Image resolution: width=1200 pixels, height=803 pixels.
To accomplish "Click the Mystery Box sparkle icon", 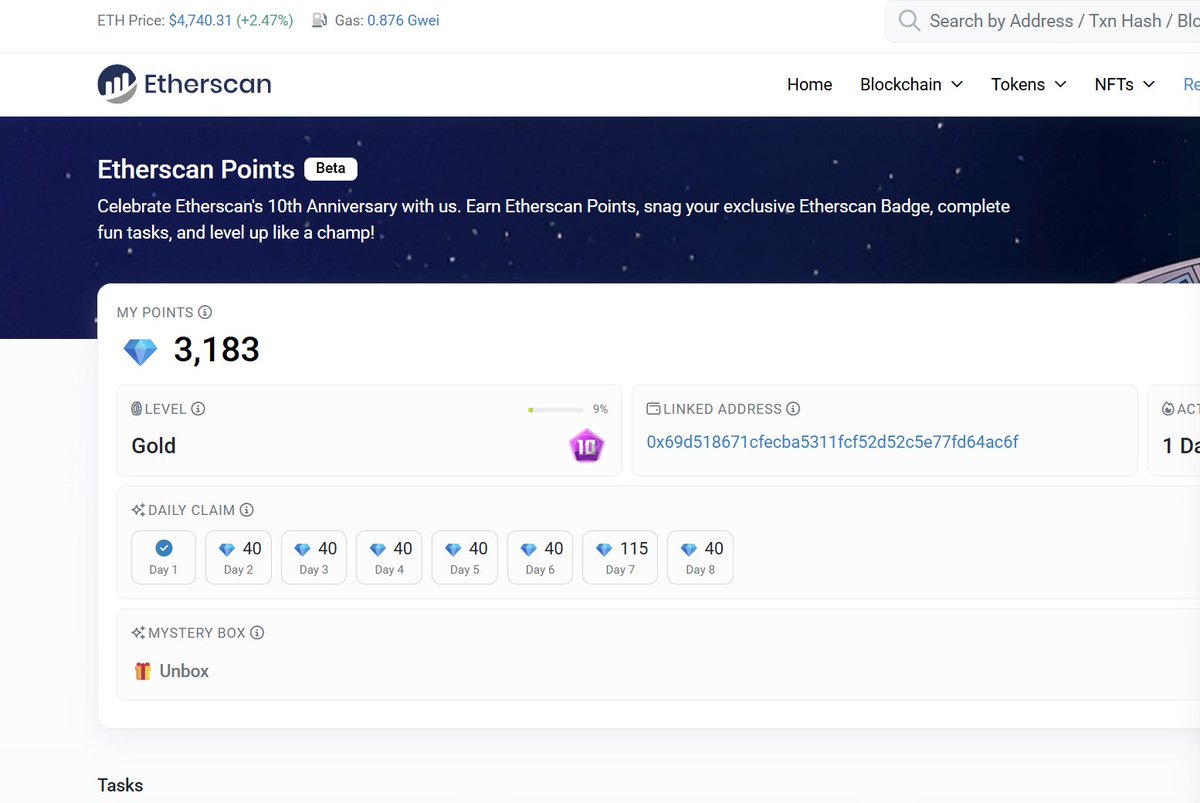I will 138,633.
